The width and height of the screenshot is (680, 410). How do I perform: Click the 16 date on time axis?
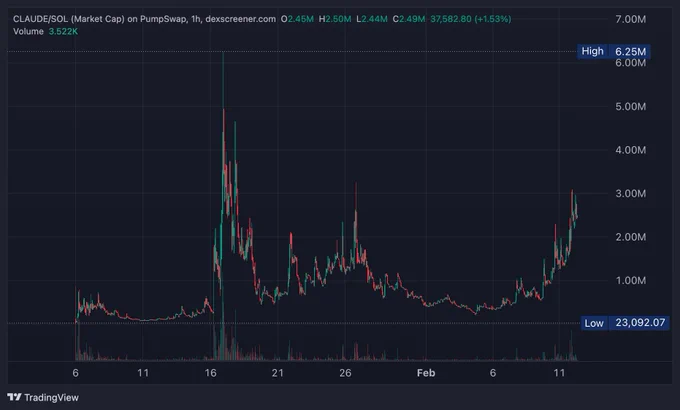click(210, 373)
